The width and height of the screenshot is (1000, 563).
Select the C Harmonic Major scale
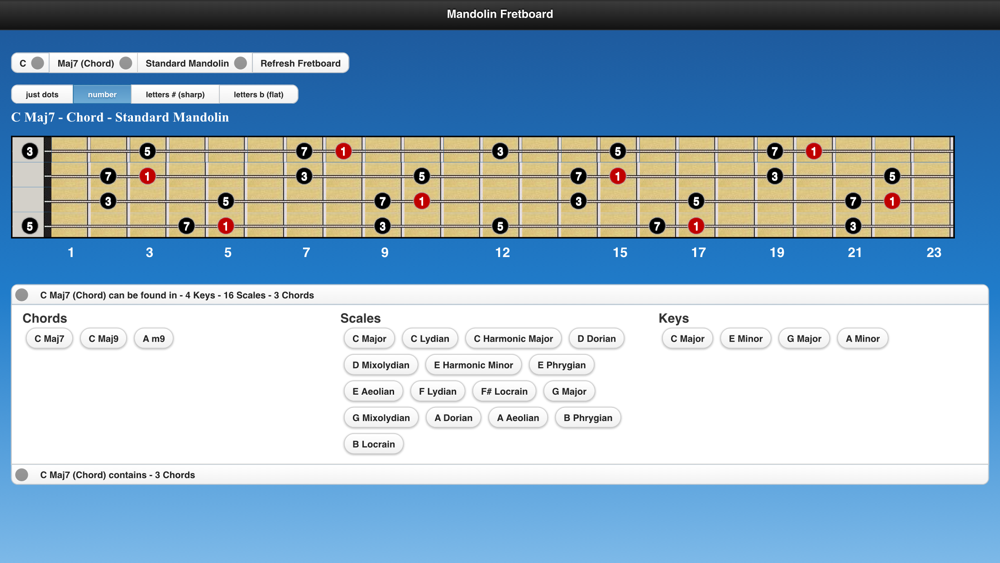coord(513,339)
